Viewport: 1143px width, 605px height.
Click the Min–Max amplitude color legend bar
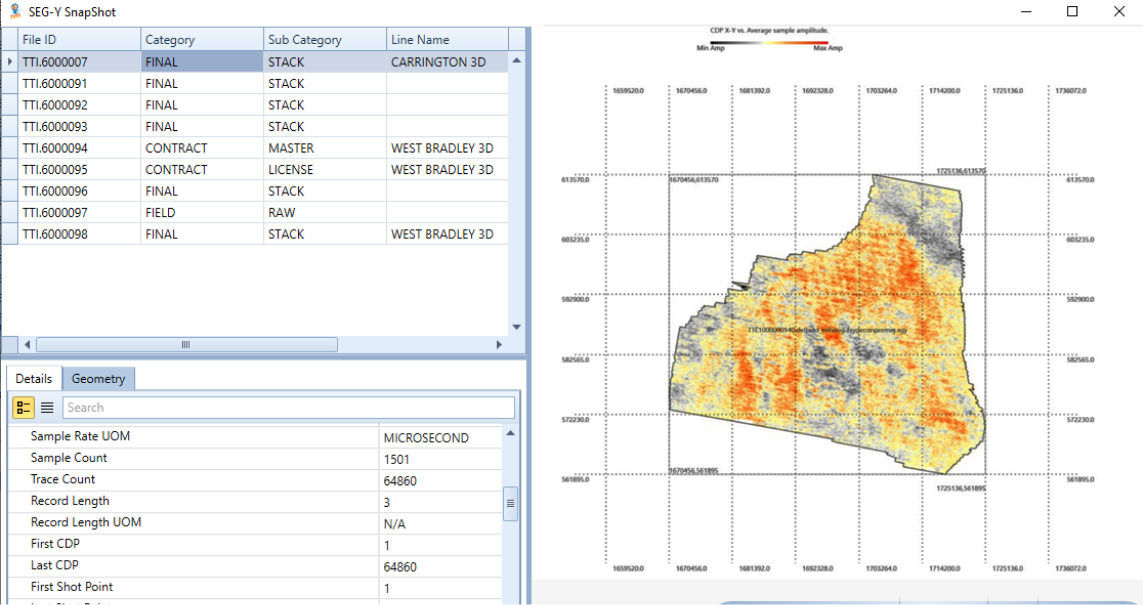coord(769,44)
